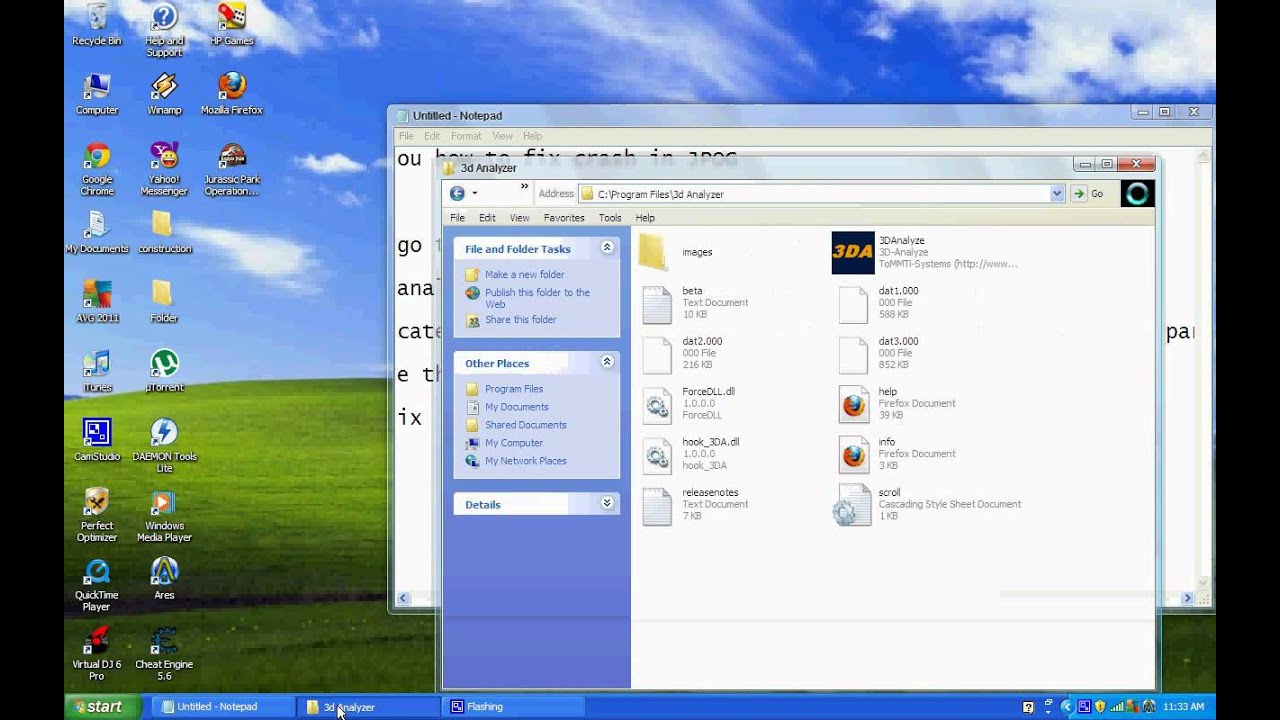Select the µTorrent desktop icon

[164, 363]
